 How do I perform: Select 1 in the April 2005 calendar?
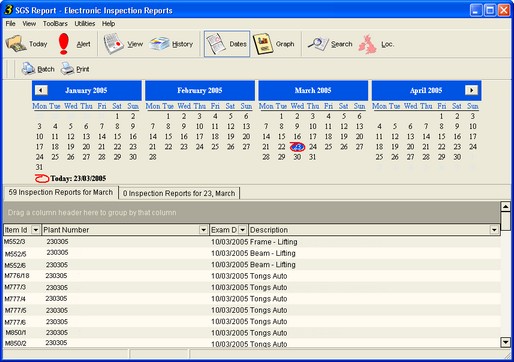click(441, 116)
